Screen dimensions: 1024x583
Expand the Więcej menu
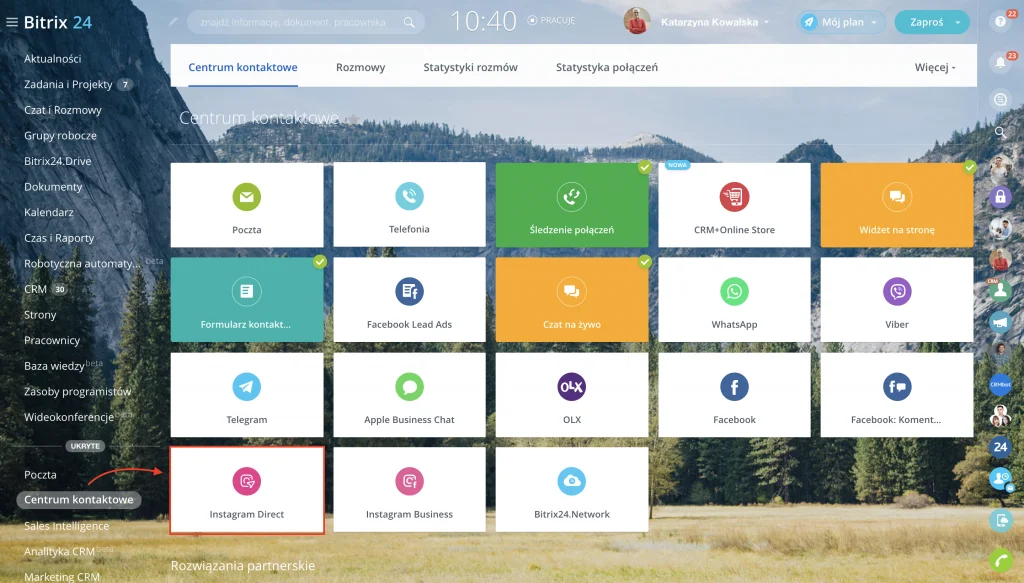point(935,67)
